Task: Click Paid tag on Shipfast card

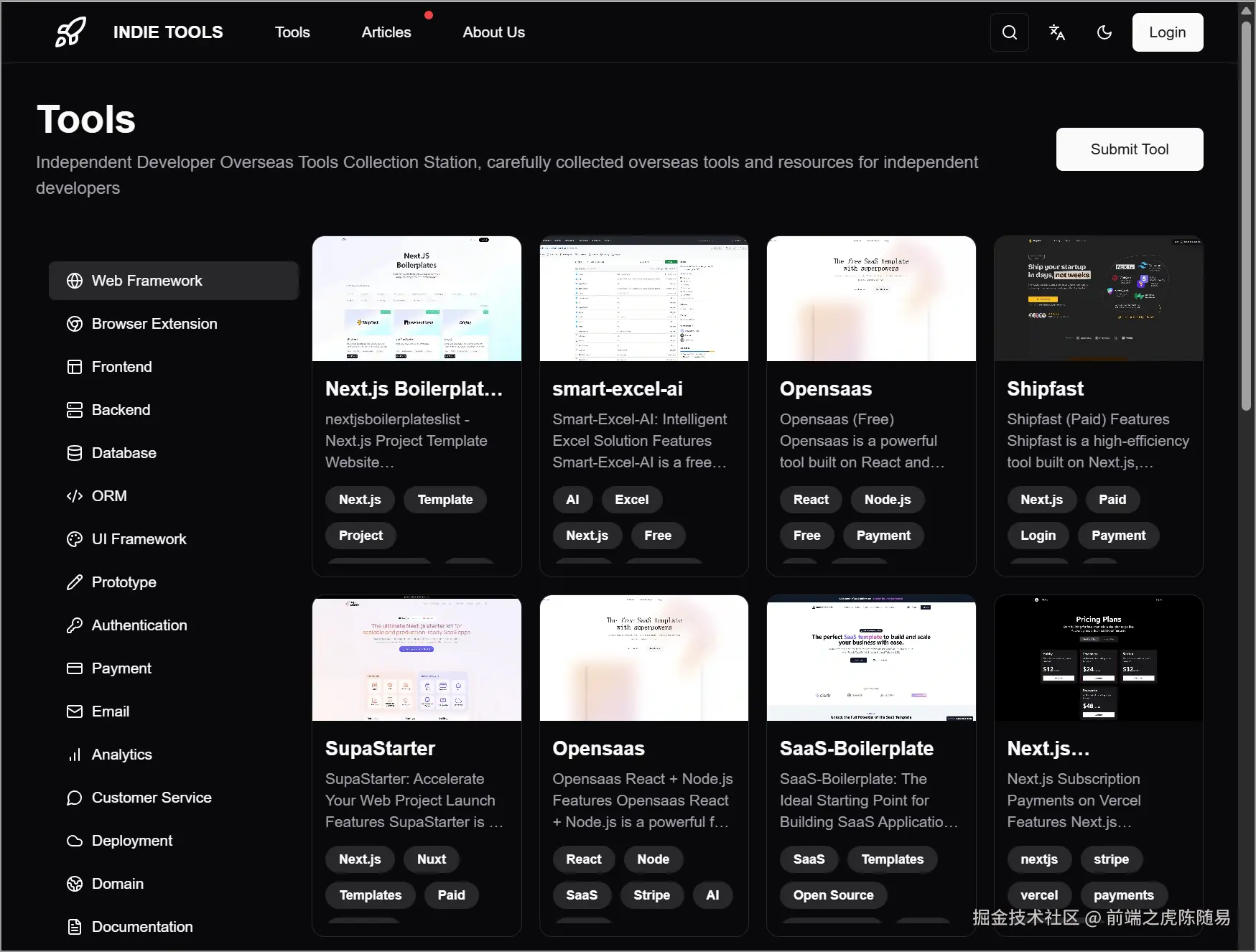Action: point(1112,500)
